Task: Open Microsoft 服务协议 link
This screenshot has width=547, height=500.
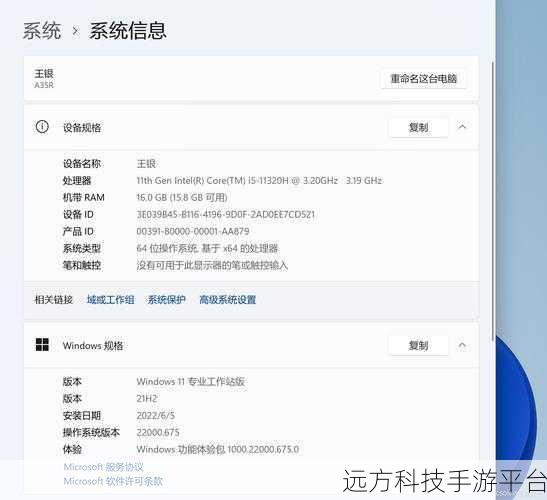Action: coord(103,467)
